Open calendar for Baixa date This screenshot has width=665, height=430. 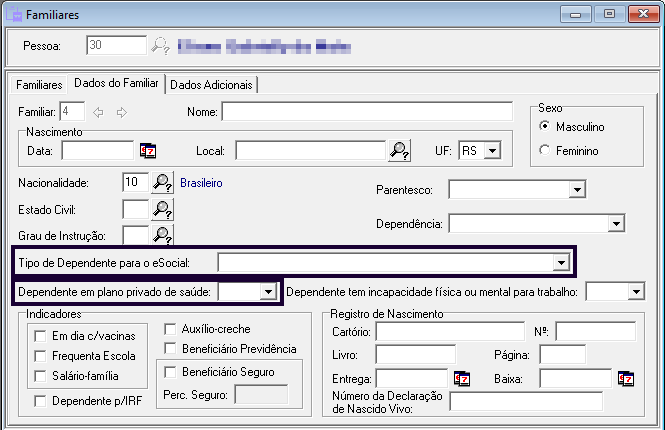click(625, 378)
